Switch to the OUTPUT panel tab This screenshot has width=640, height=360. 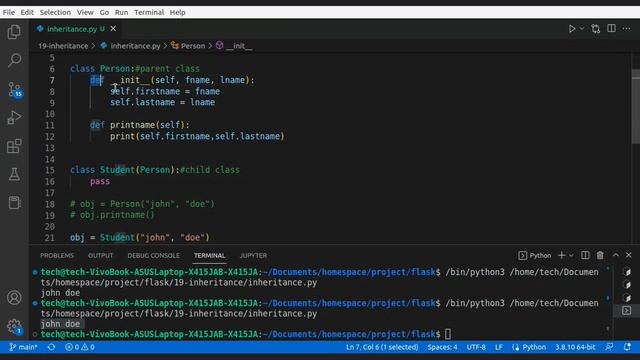(100, 256)
